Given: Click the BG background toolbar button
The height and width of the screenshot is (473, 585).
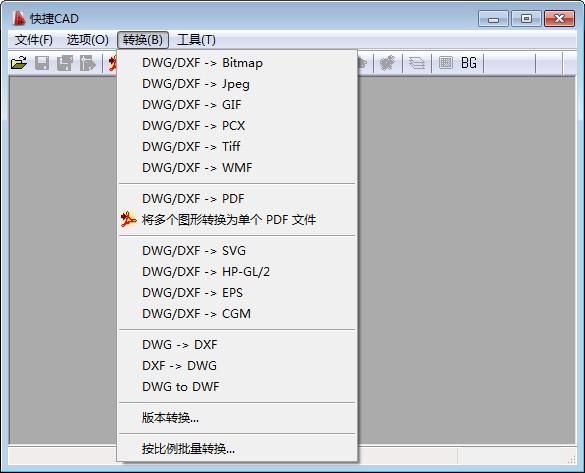Looking at the screenshot, I should pos(469,63).
